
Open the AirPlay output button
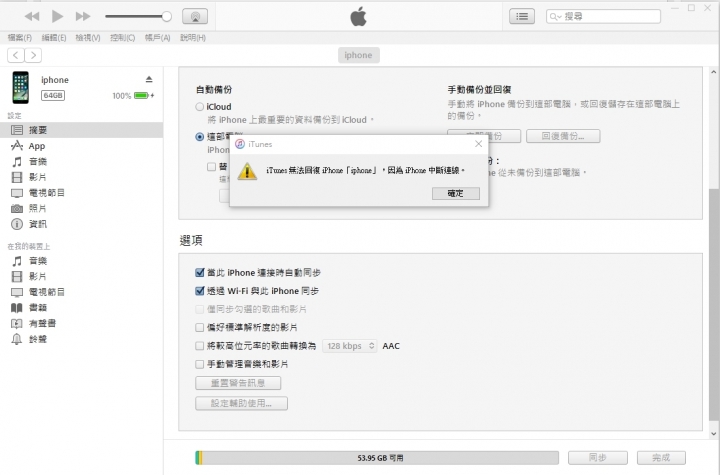tap(195, 17)
